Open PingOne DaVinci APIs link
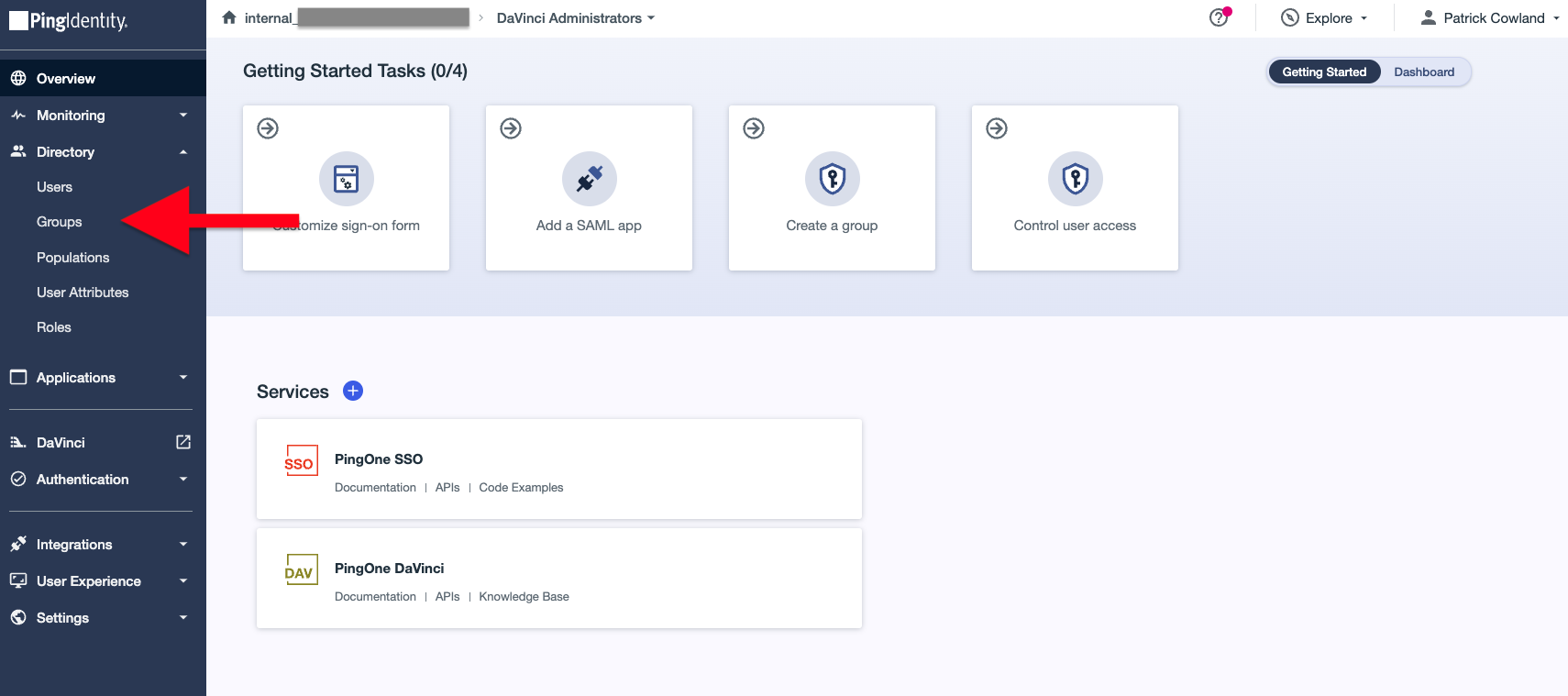The width and height of the screenshot is (1568, 696). 447,596
